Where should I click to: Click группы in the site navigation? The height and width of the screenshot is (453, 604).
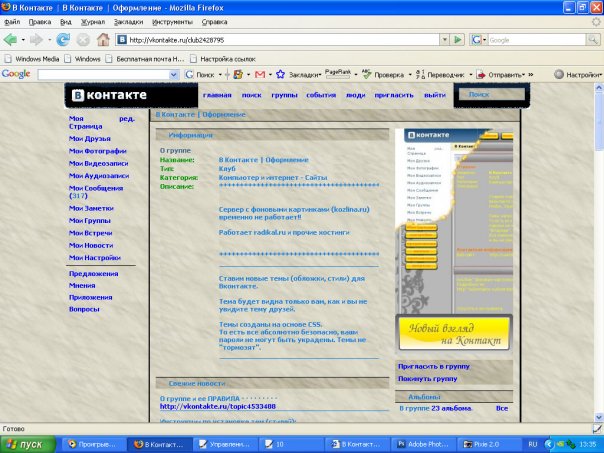[x=284, y=95]
